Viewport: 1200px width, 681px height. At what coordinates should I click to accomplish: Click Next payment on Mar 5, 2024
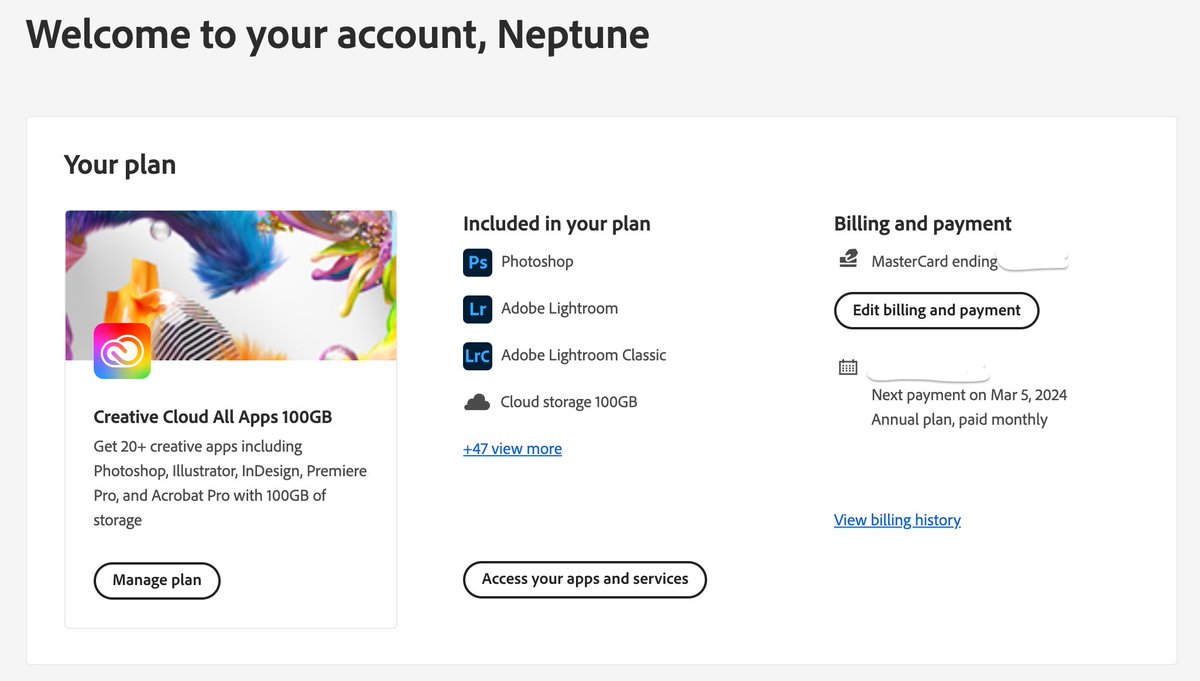click(969, 395)
